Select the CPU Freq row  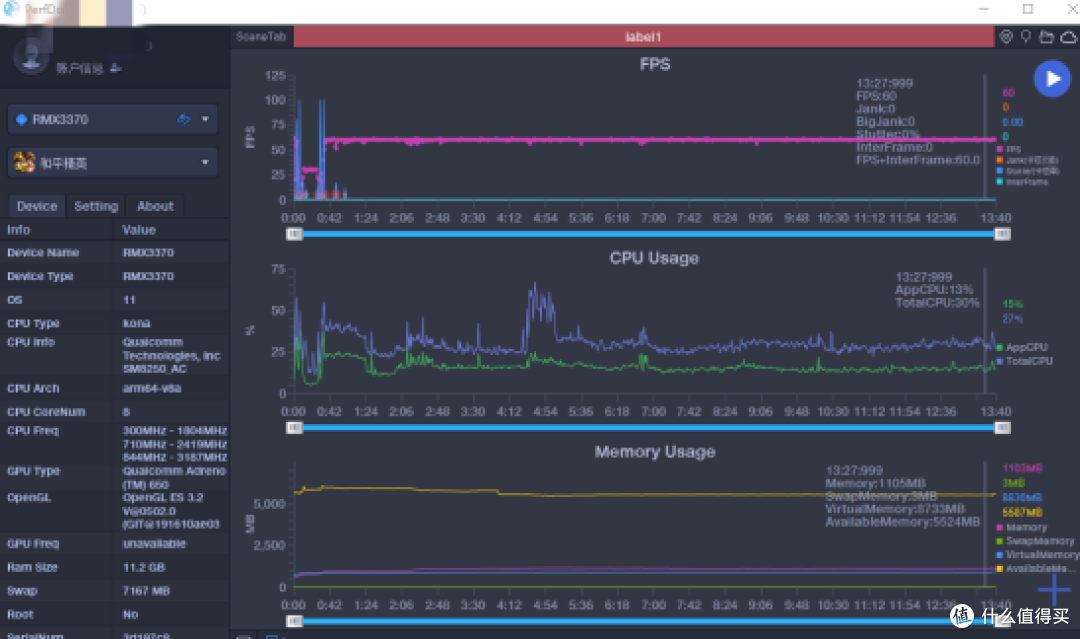coord(114,444)
